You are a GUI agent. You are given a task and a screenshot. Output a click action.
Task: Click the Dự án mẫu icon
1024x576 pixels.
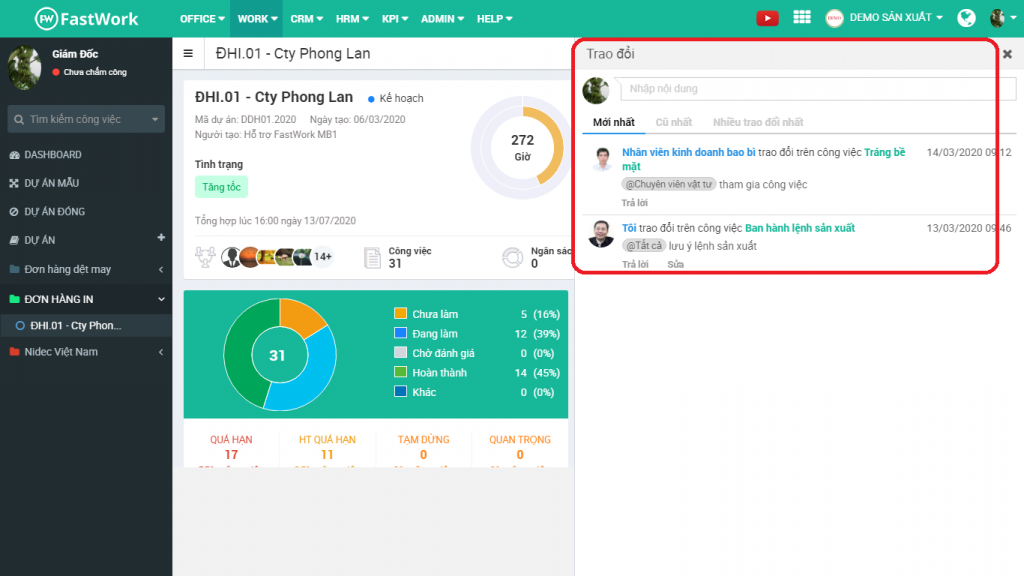coord(14,184)
